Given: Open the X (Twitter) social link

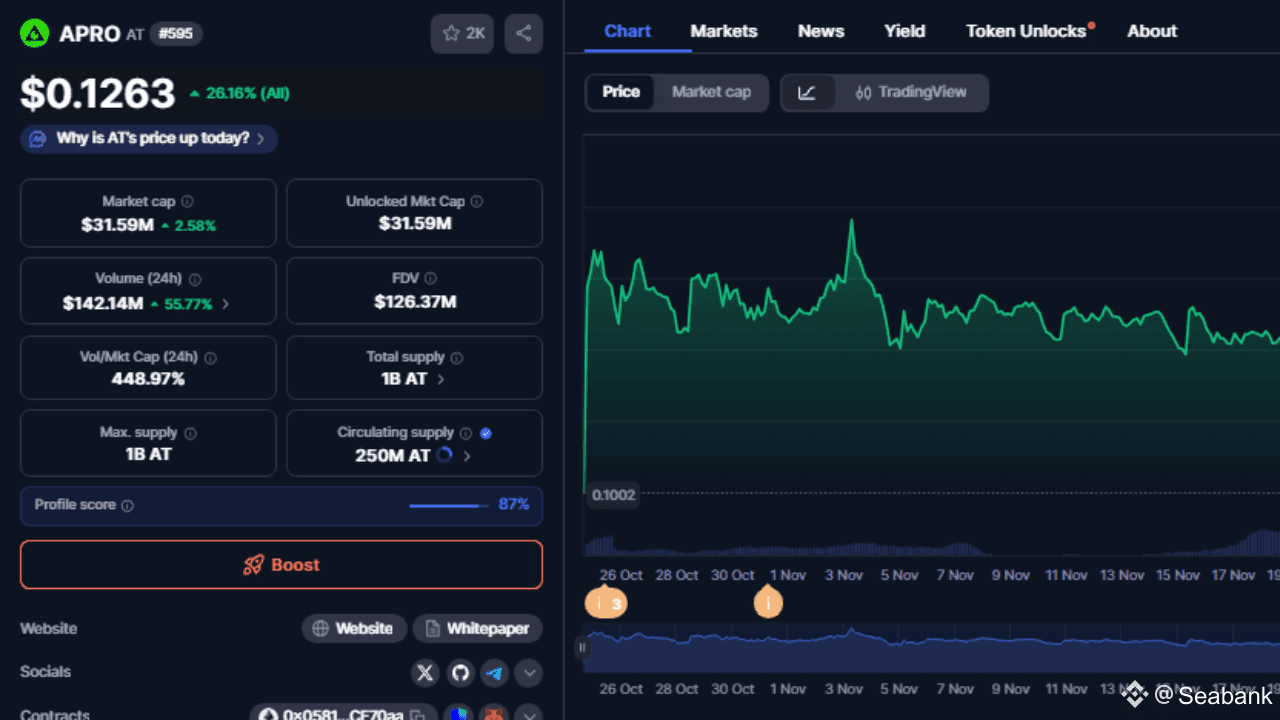Looking at the screenshot, I should [x=425, y=673].
